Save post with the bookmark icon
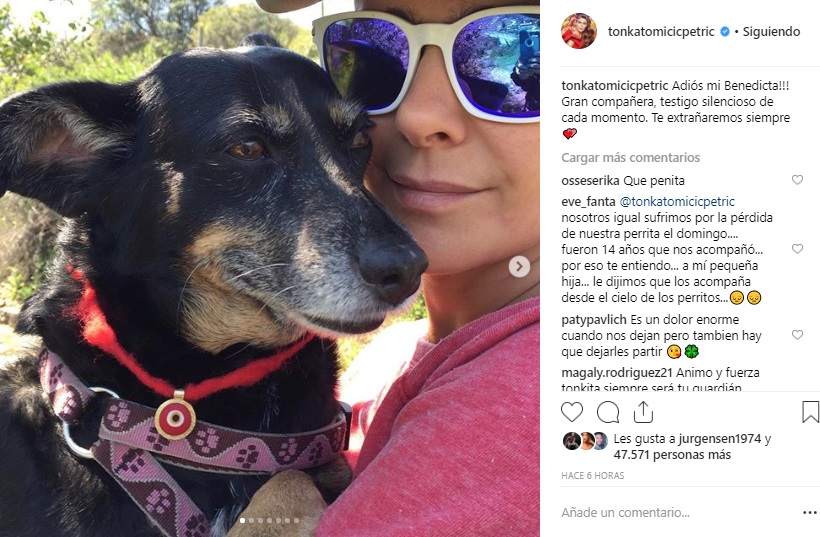Viewport: 820px width, 537px height. [810, 412]
